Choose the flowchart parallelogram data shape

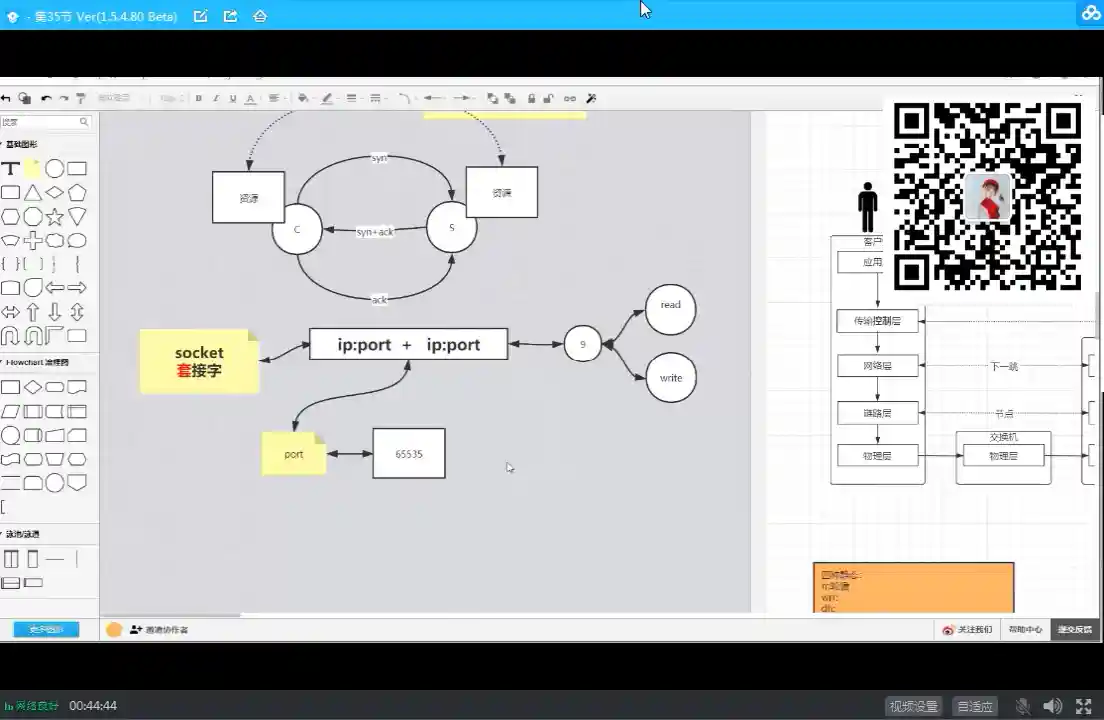point(10,412)
